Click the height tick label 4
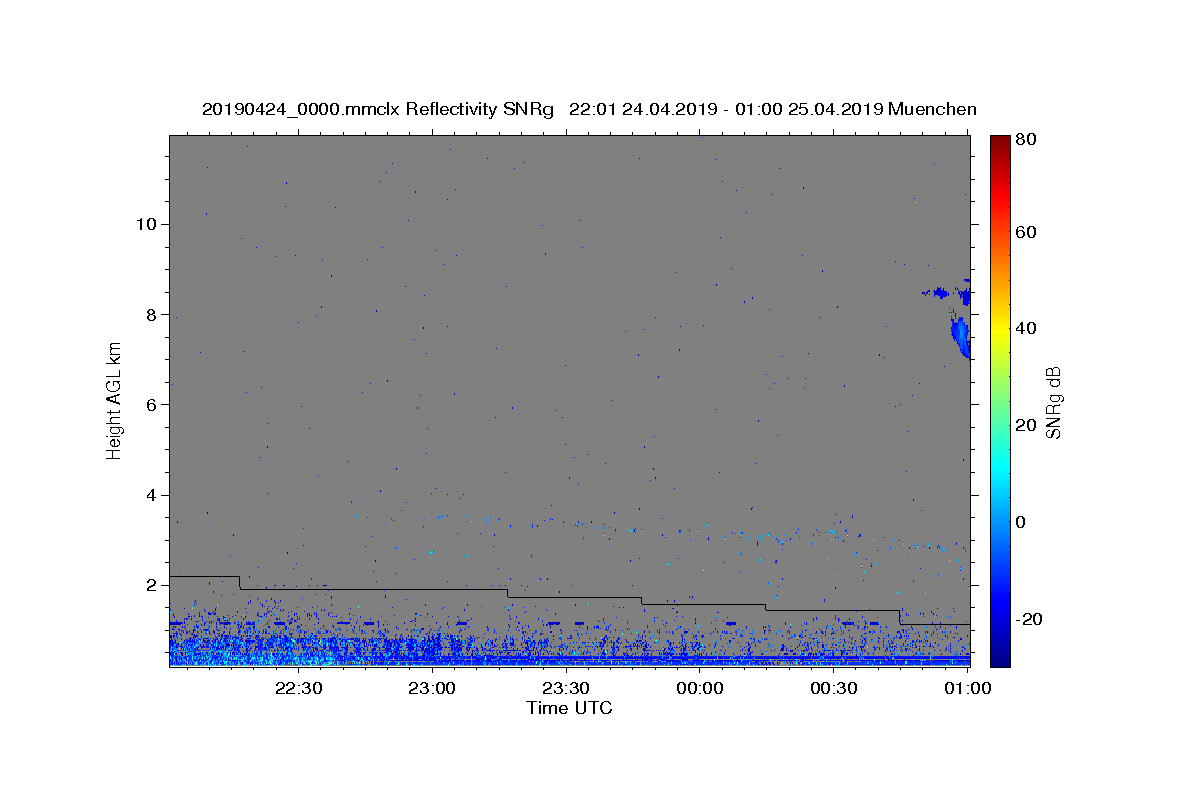 tap(149, 495)
